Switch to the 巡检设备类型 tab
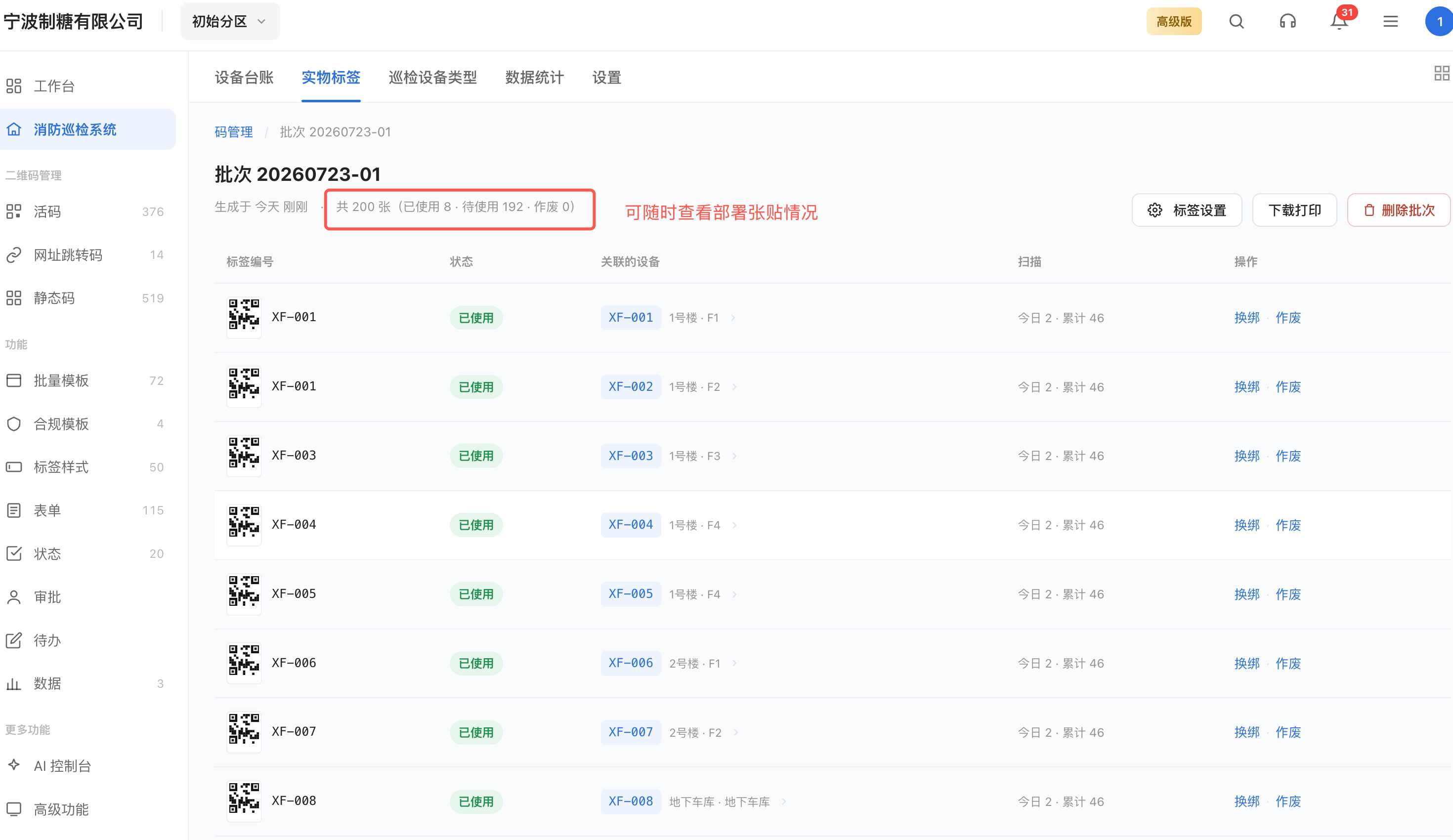Screen dimensions: 1453x840 pos(432,77)
